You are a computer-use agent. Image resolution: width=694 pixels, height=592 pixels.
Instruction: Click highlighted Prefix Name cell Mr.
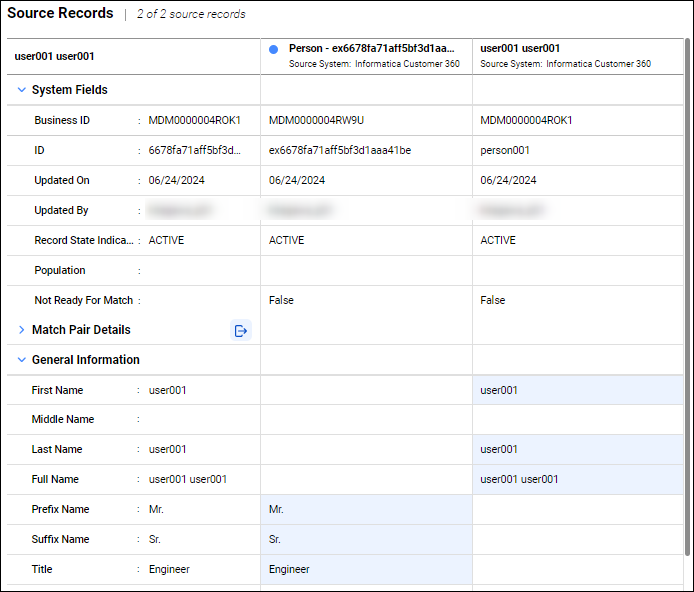point(366,510)
